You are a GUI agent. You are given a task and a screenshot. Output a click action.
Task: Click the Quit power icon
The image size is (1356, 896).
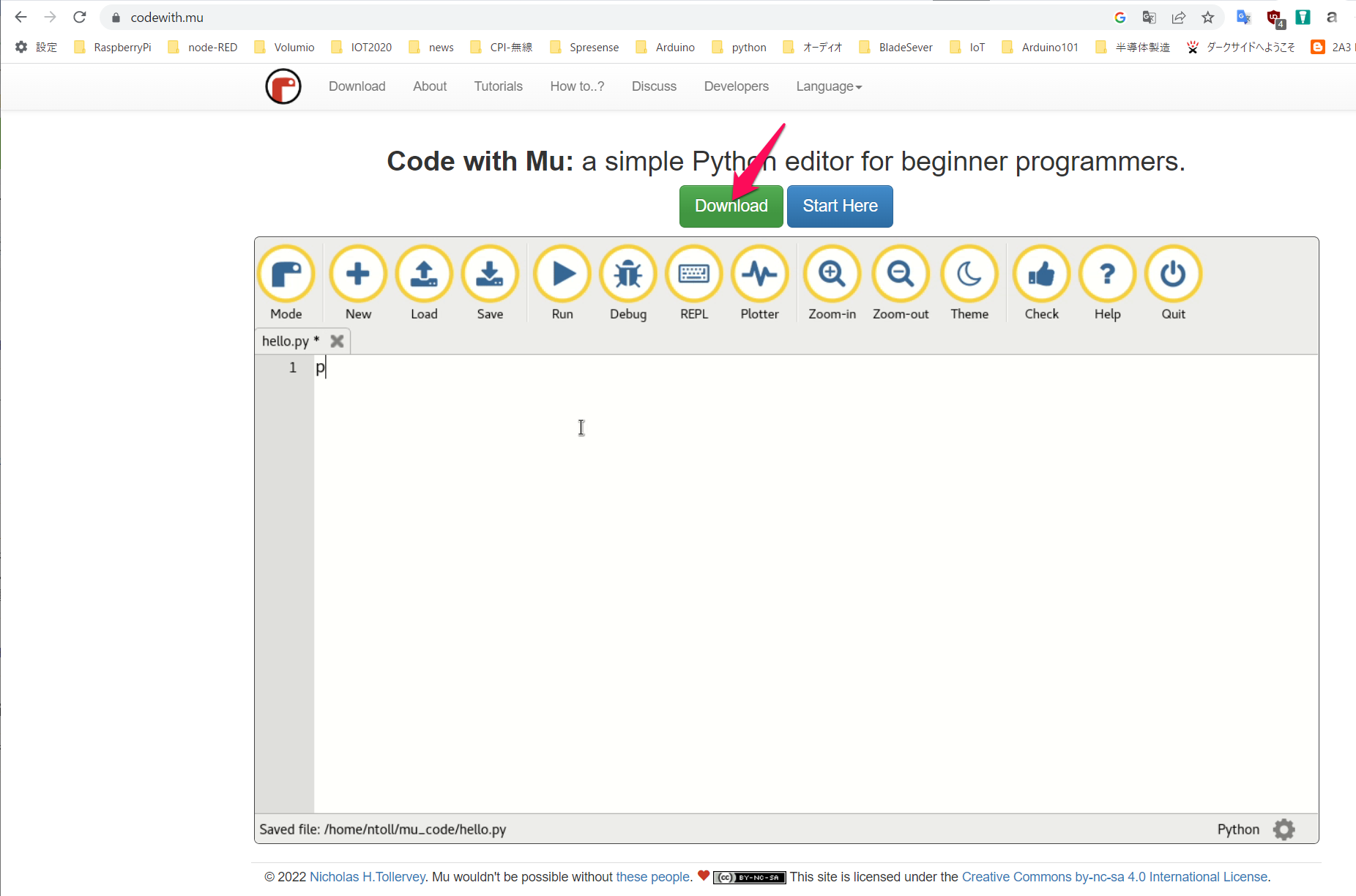(x=1173, y=275)
